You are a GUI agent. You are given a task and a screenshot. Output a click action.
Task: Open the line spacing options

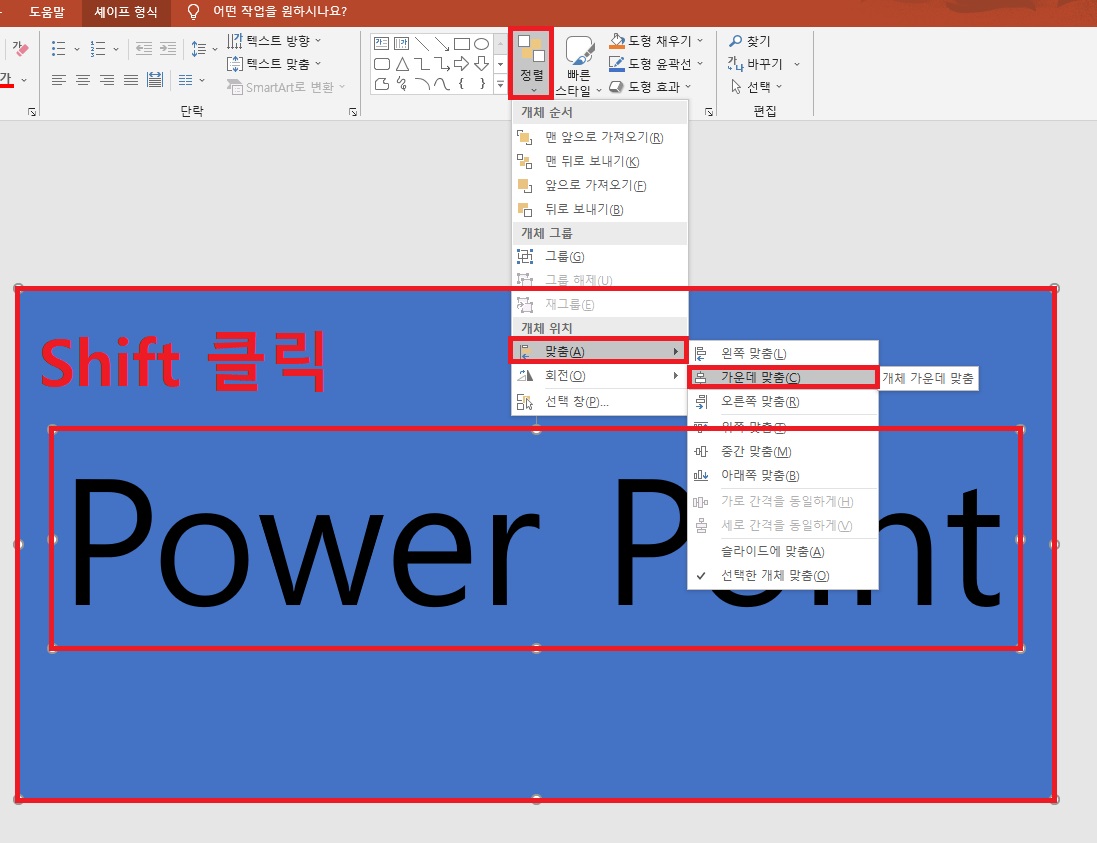point(199,48)
